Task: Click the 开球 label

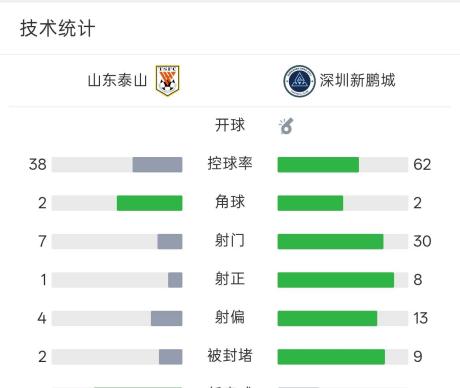Action: pyautogui.click(x=230, y=125)
